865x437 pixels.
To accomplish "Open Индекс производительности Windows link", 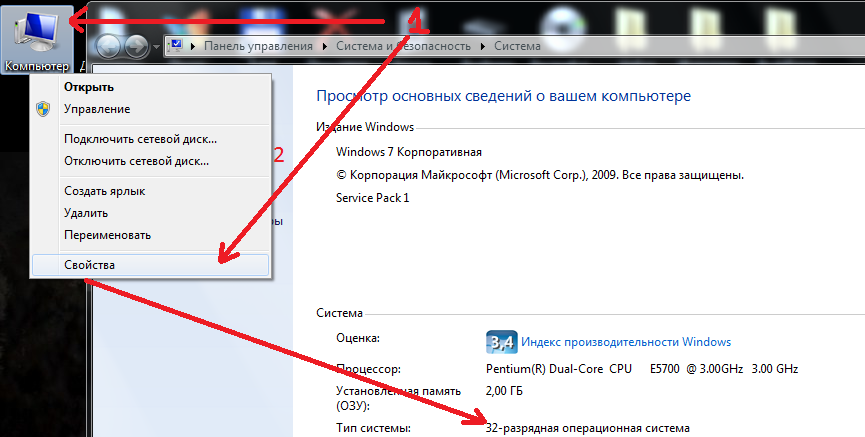I will [626, 342].
